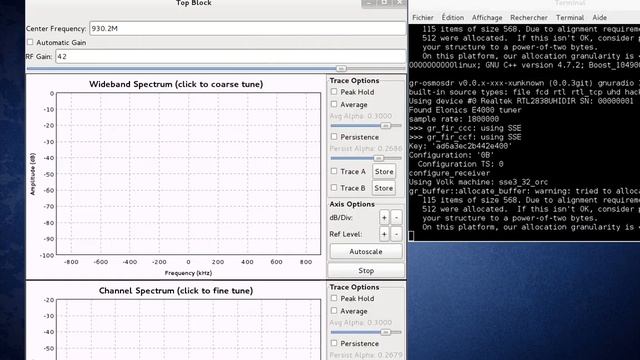Click the 'Found Elonics E4000 tuner' terminal line

pos(465,110)
